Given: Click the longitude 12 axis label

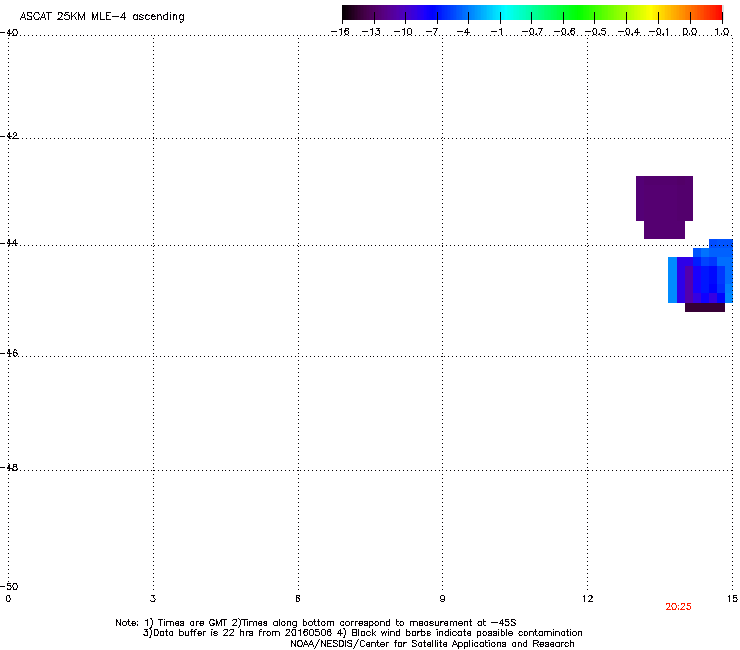Looking at the screenshot, I should click(x=588, y=599).
